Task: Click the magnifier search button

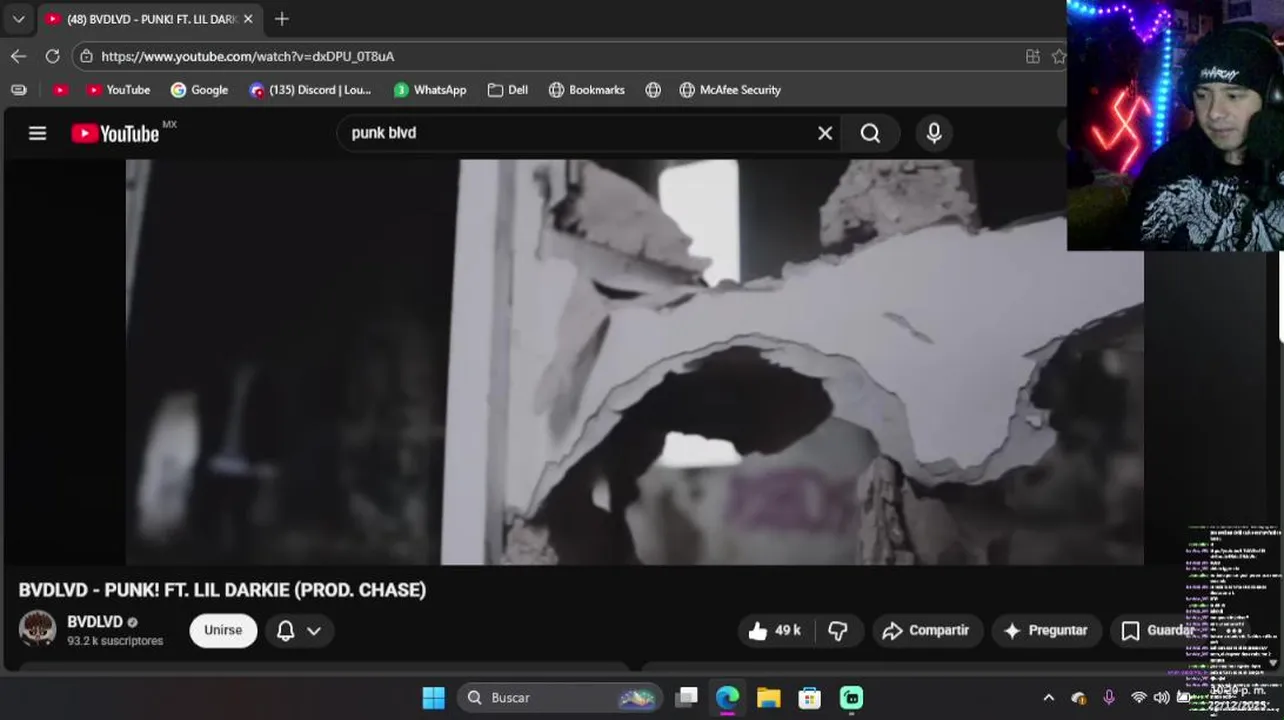Action: tap(870, 133)
